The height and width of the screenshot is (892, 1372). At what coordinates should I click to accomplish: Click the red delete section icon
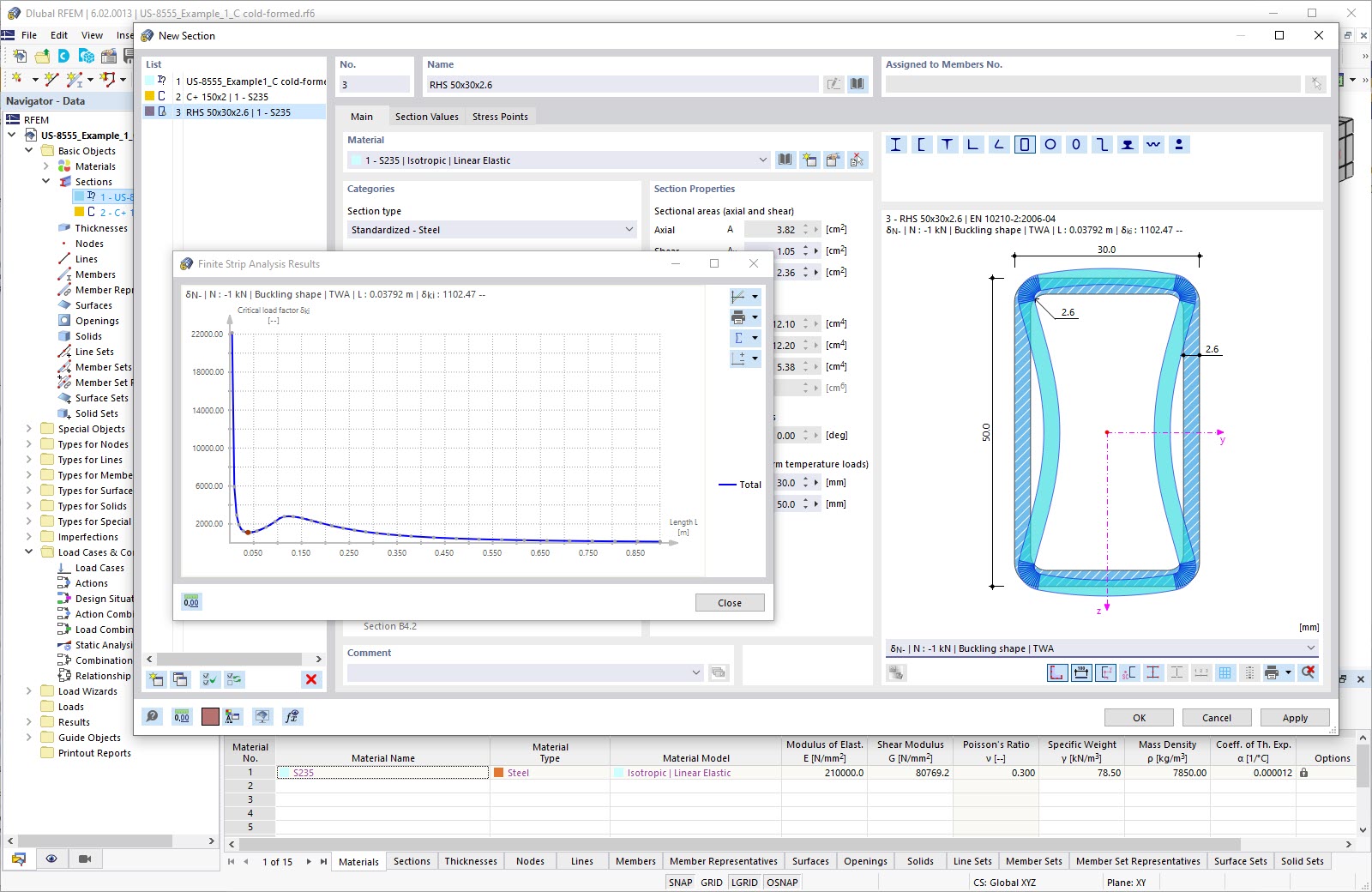311,679
